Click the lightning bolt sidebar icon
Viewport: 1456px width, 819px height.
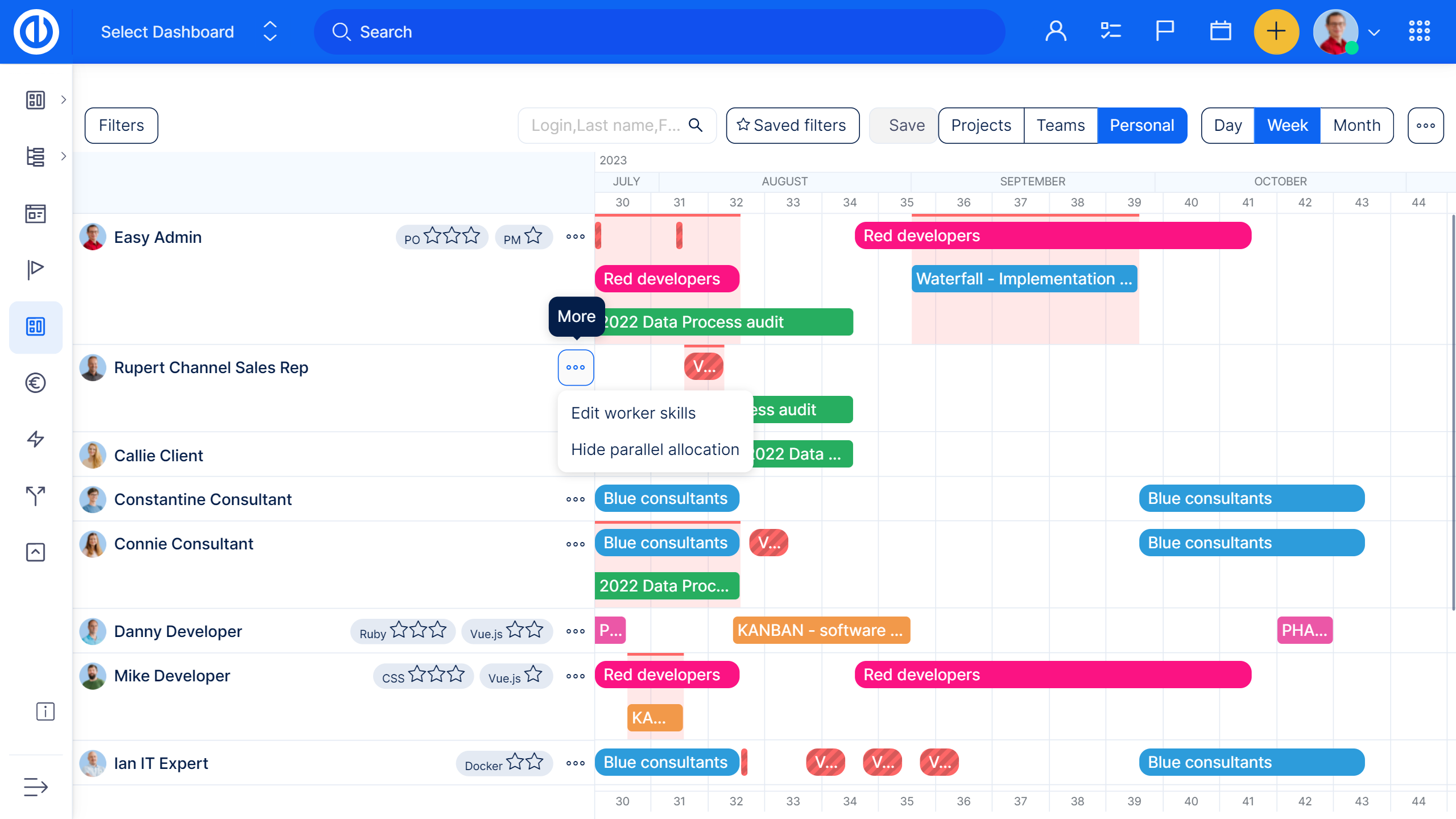tap(35, 439)
